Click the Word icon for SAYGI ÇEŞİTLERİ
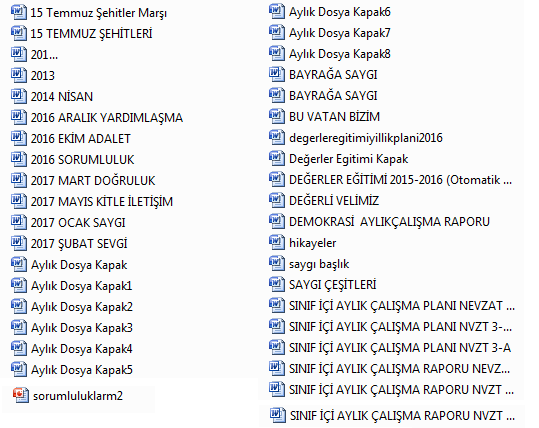The width and height of the screenshot is (539, 428). point(277,285)
